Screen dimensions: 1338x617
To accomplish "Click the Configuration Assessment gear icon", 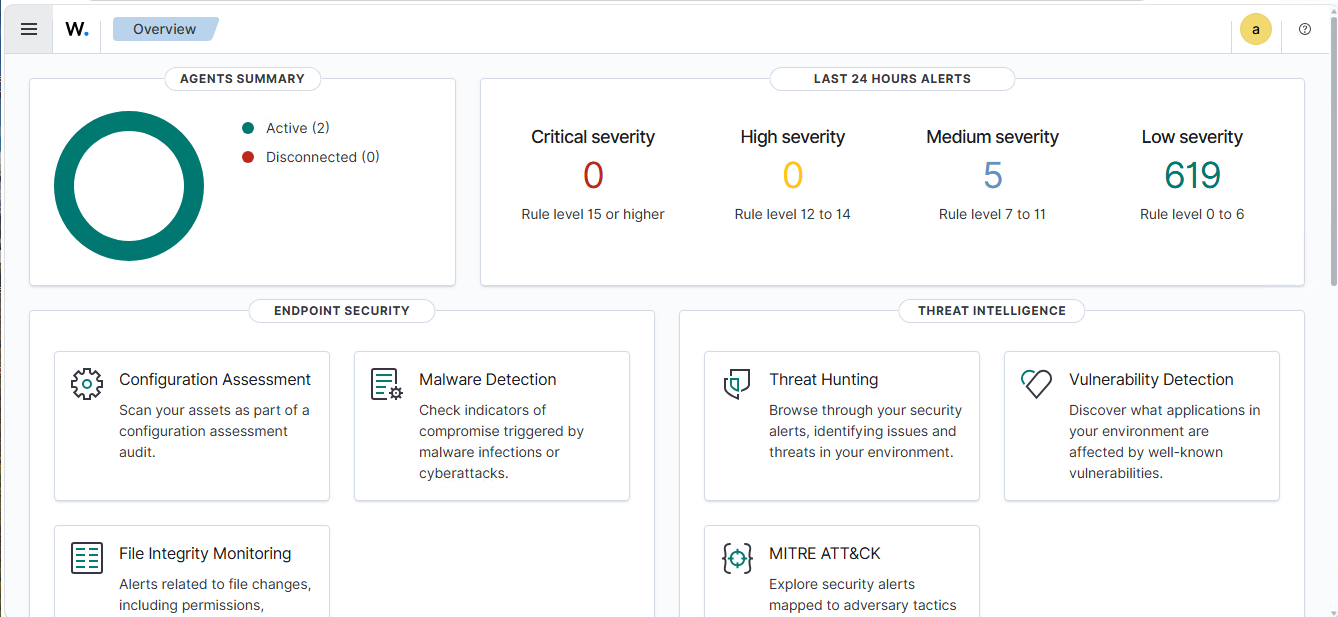I will pos(87,384).
